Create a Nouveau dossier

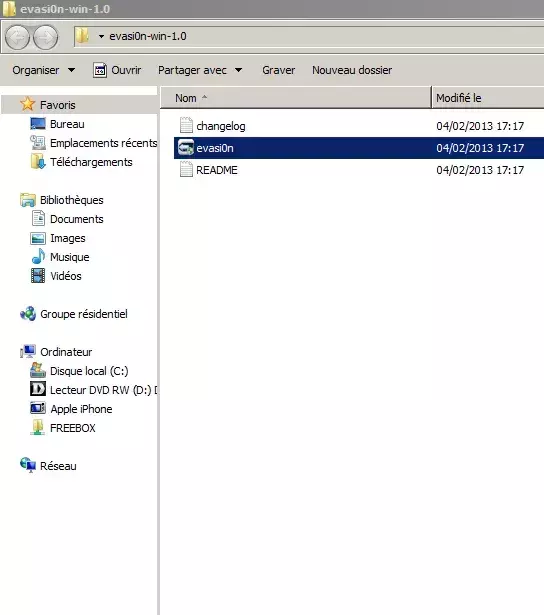click(352, 70)
